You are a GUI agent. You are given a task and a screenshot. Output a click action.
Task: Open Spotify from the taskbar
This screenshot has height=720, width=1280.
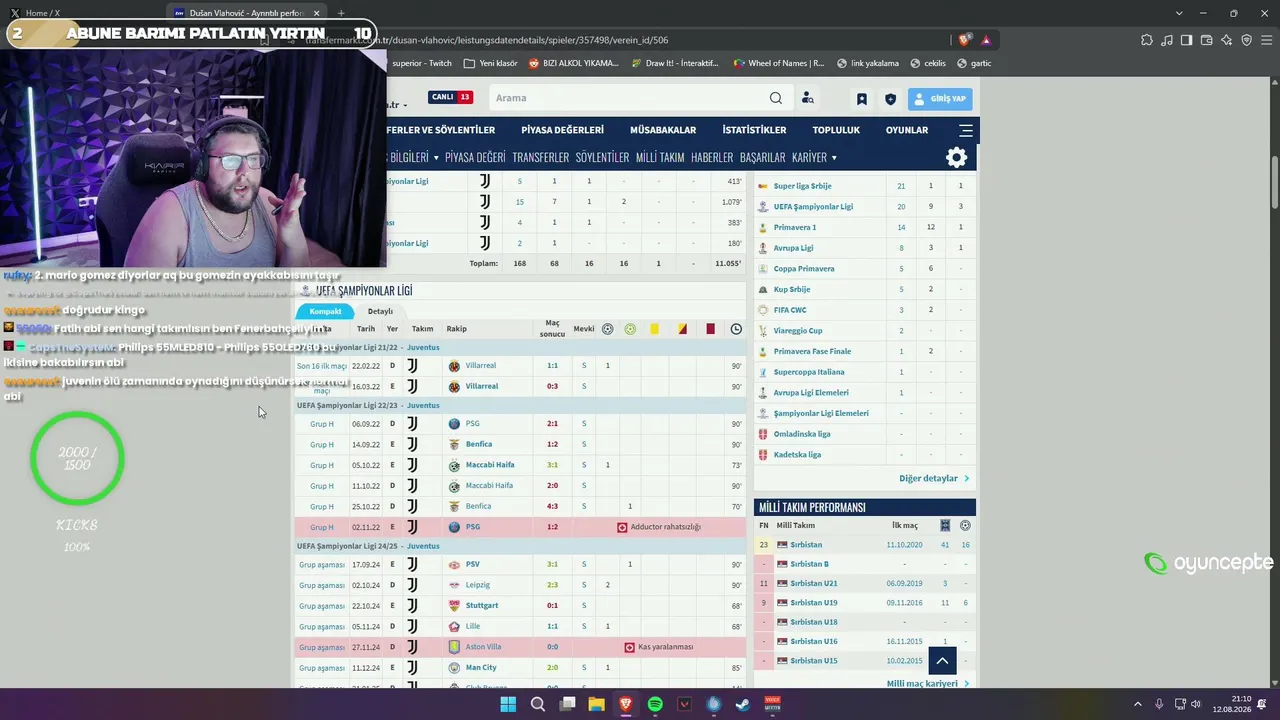(655, 704)
